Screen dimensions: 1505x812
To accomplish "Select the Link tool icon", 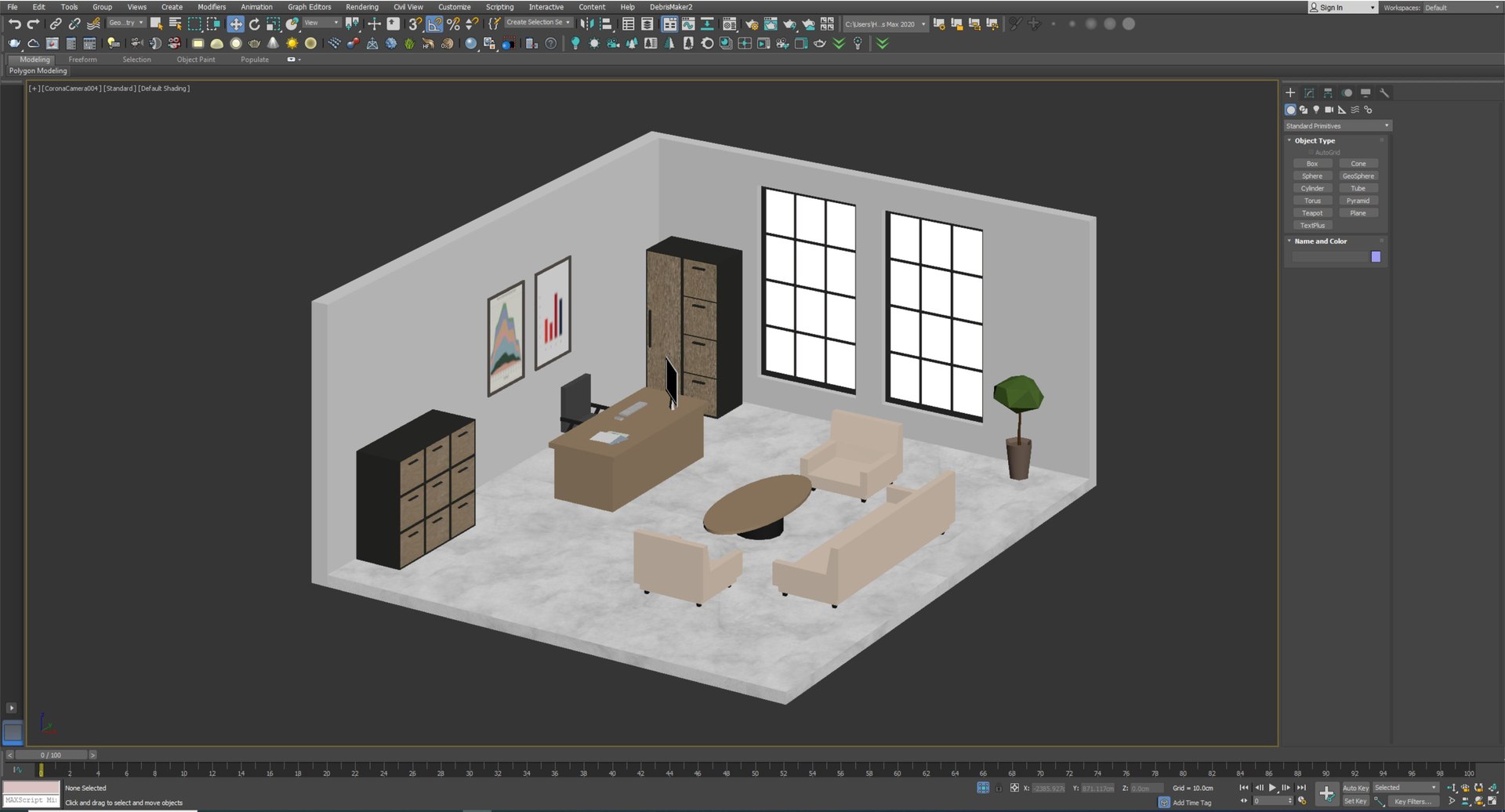I will 56,24.
